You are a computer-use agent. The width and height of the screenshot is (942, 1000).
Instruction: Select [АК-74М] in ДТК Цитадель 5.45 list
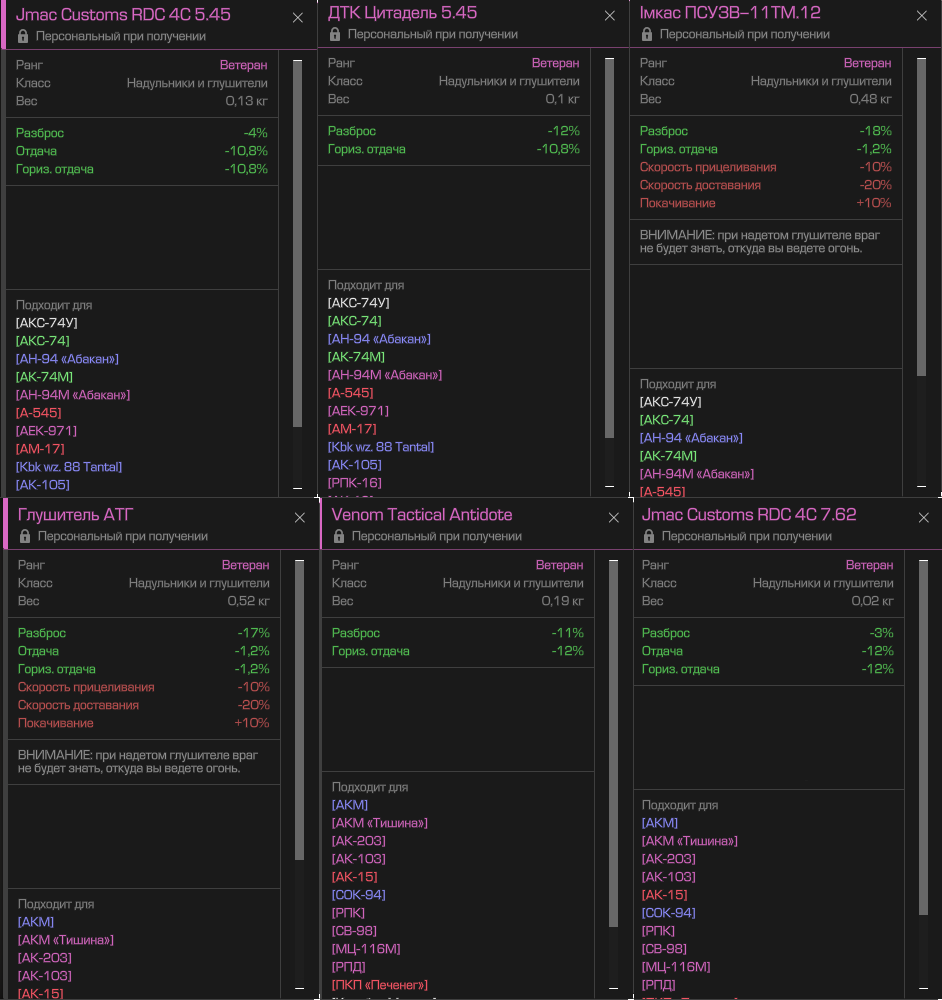357,357
